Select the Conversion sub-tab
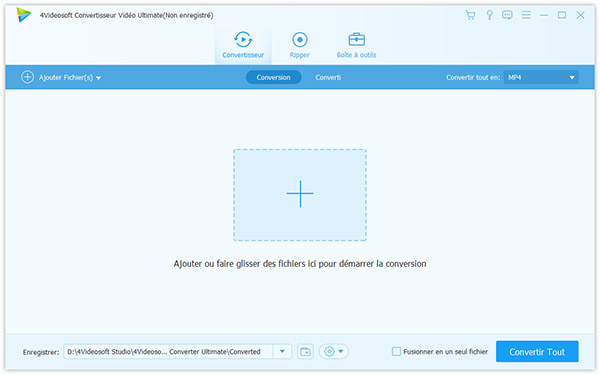 (273, 77)
